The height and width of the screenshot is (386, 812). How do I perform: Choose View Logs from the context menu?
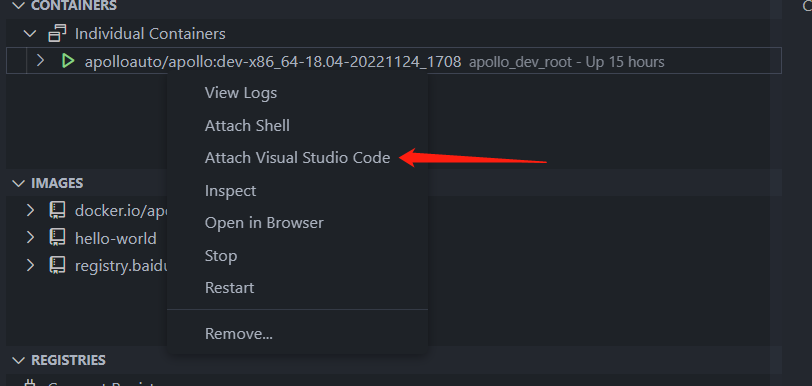[x=241, y=93]
